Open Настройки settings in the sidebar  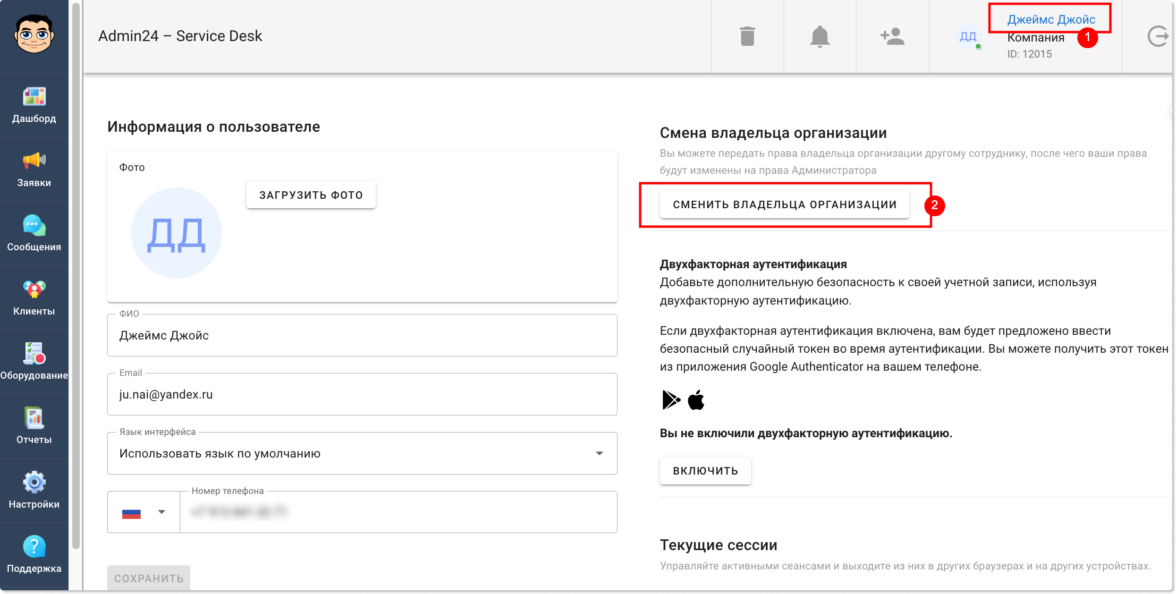click(34, 490)
